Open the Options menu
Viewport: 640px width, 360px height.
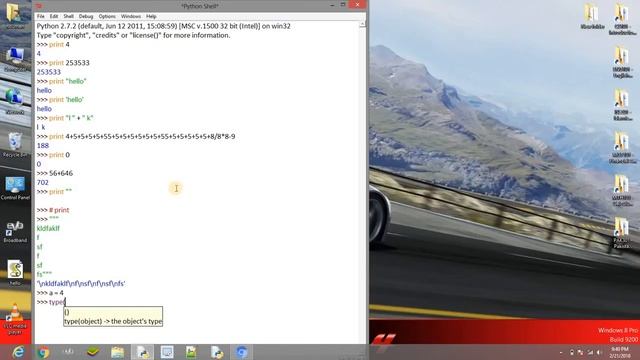(x=107, y=16)
